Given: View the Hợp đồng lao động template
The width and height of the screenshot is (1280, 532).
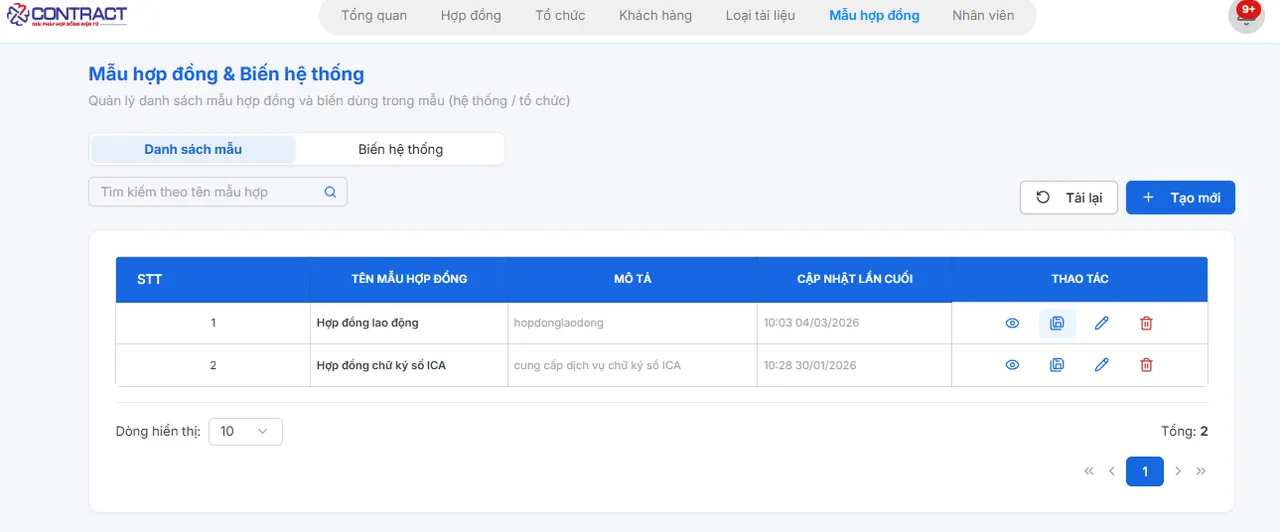Looking at the screenshot, I should [1012, 323].
